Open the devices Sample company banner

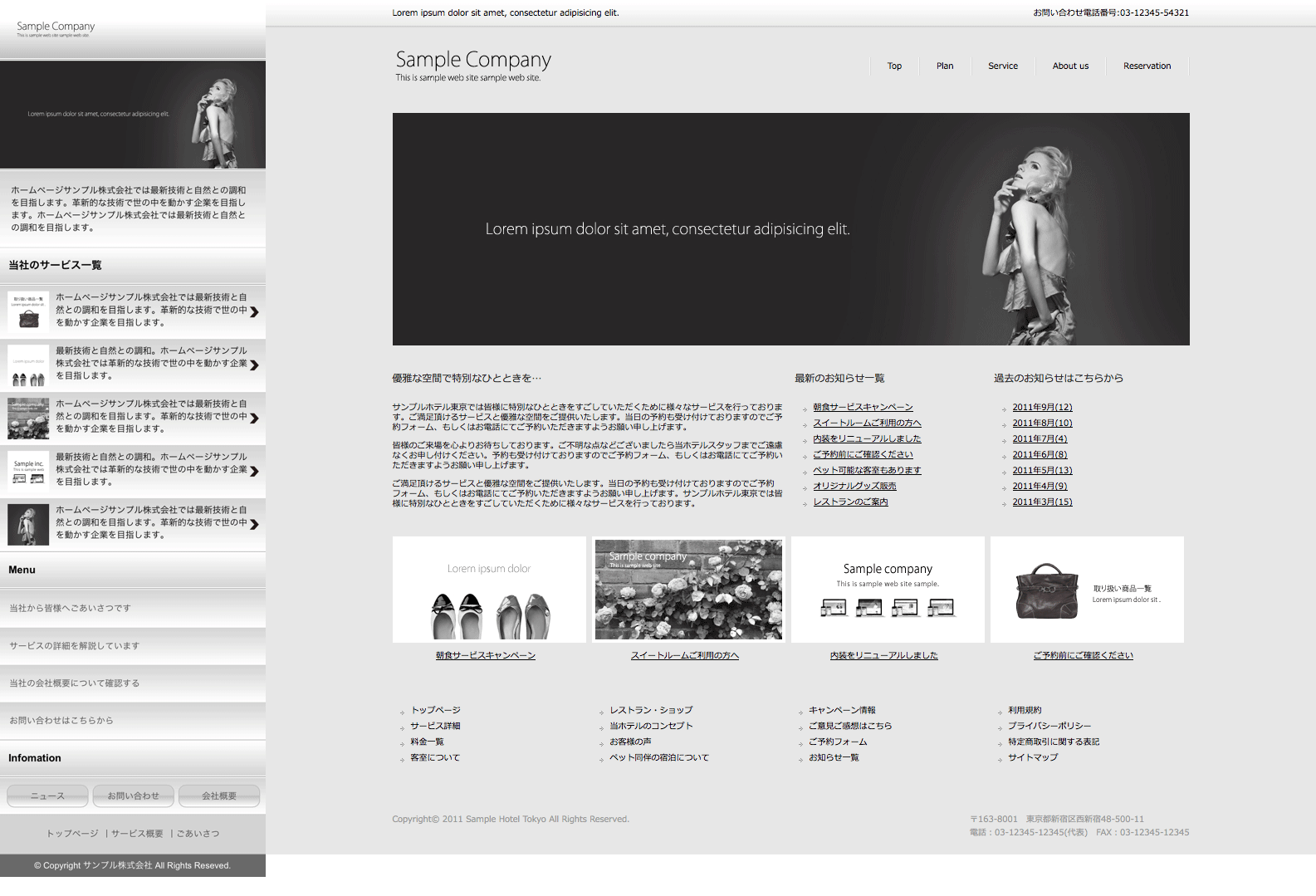coord(888,590)
